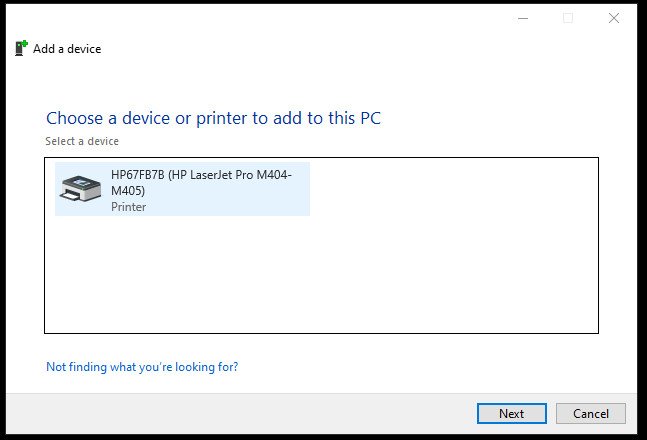
Task: Click the "Printer" type label under HP67FB7B
Action: click(x=128, y=207)
